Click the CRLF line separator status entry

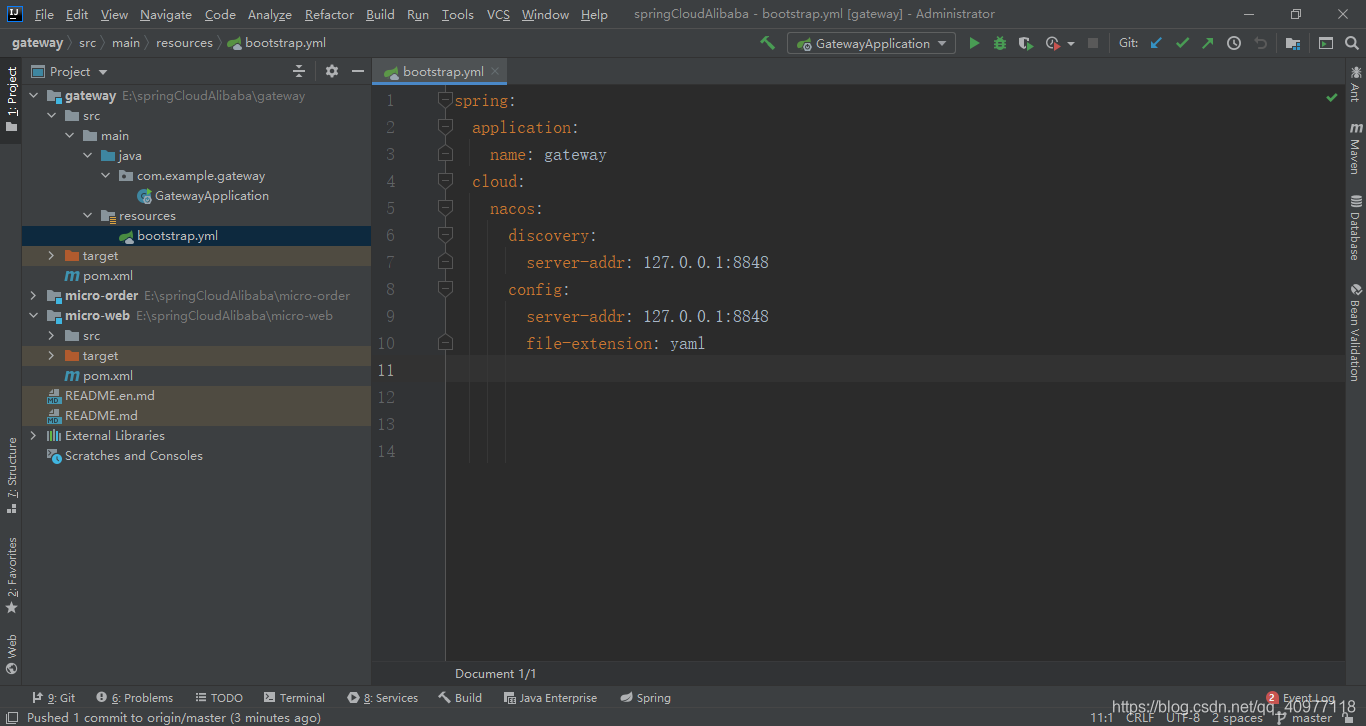[x=1140, y=718]
